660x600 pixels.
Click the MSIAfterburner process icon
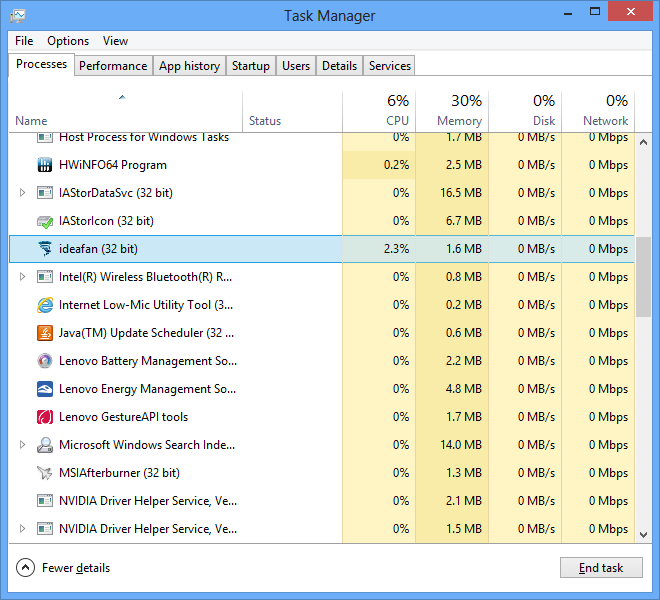point(45,473)
